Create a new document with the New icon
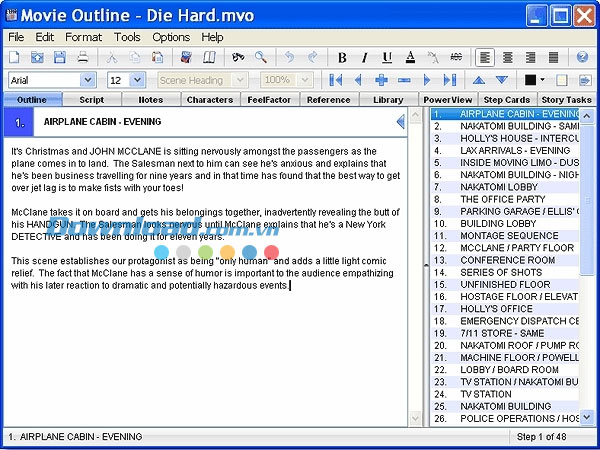This screenshot has width=600, height=450. [14, 57]
